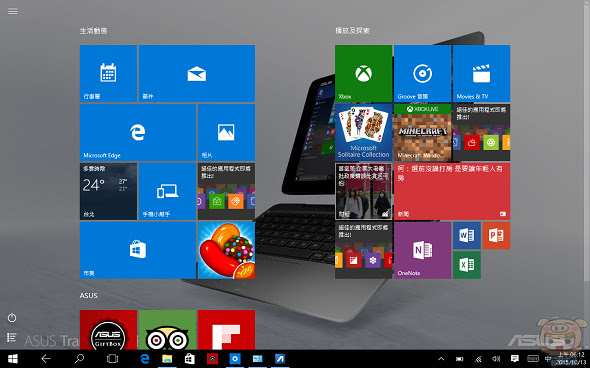This screenshot has width=590, height=368.
Task: Open the app promo tile beside Minecraft
Action: click(x=481, y=132)
